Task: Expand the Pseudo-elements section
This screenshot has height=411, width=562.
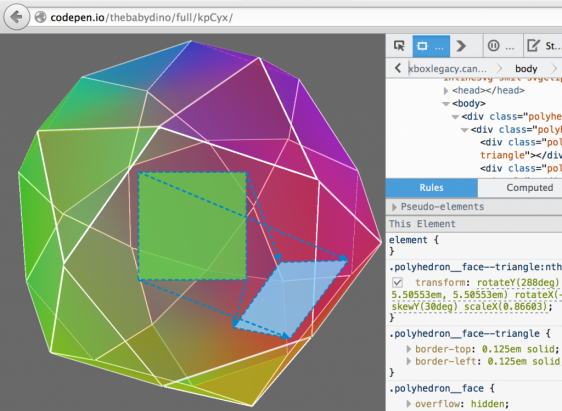Action: click(394, 207)
